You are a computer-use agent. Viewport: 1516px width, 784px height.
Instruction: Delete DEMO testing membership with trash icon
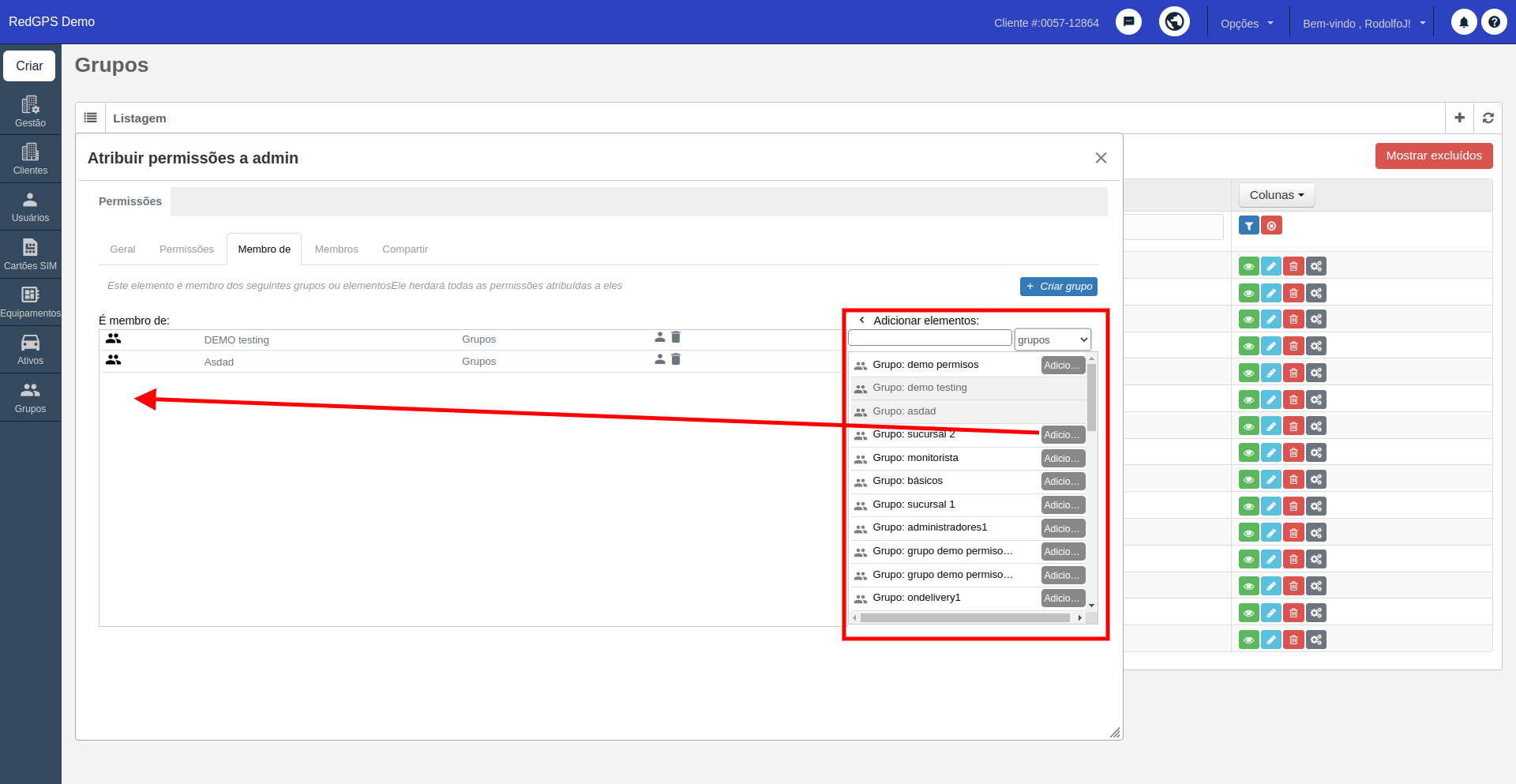[676, 337]
